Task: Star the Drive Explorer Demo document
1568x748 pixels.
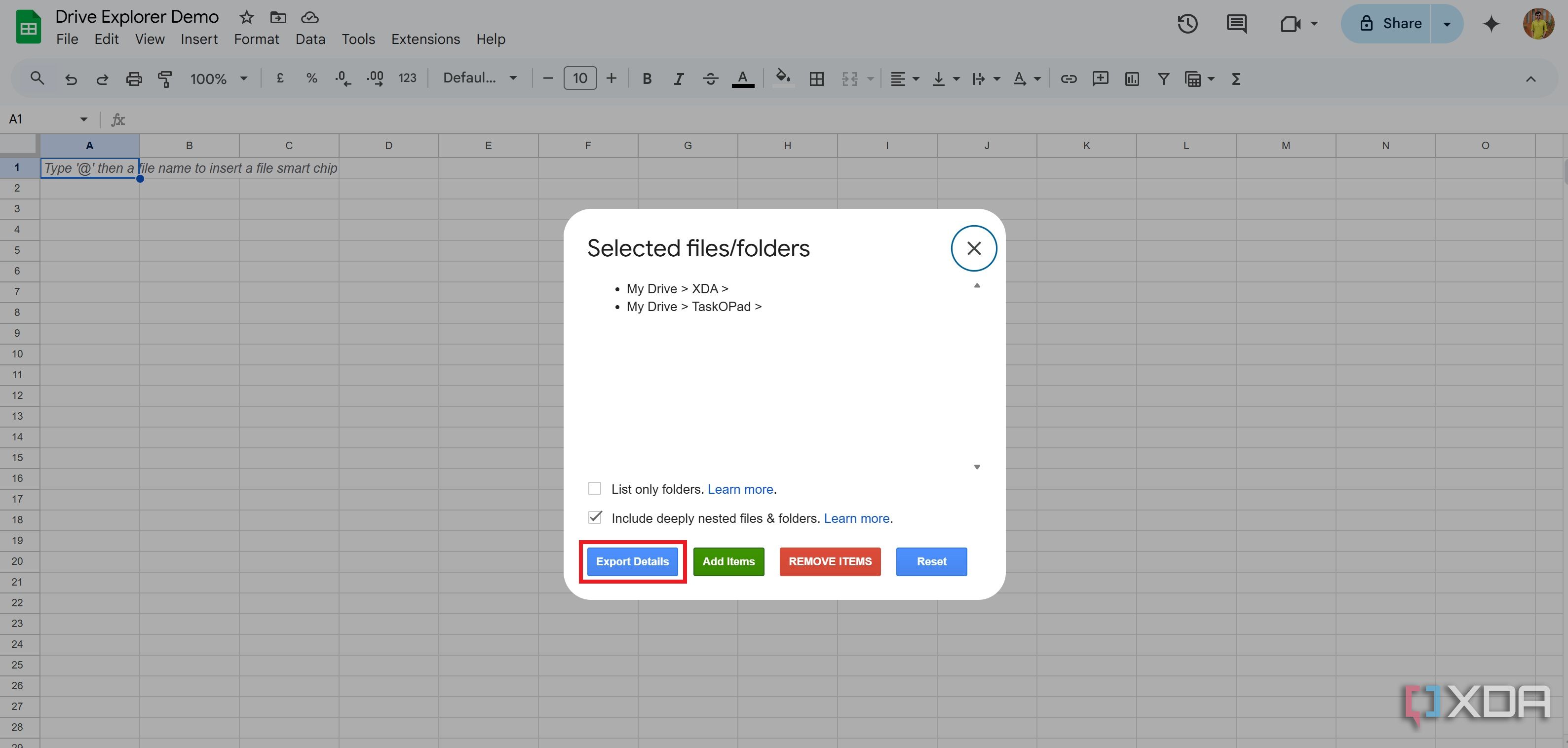Action: (246, 17)
